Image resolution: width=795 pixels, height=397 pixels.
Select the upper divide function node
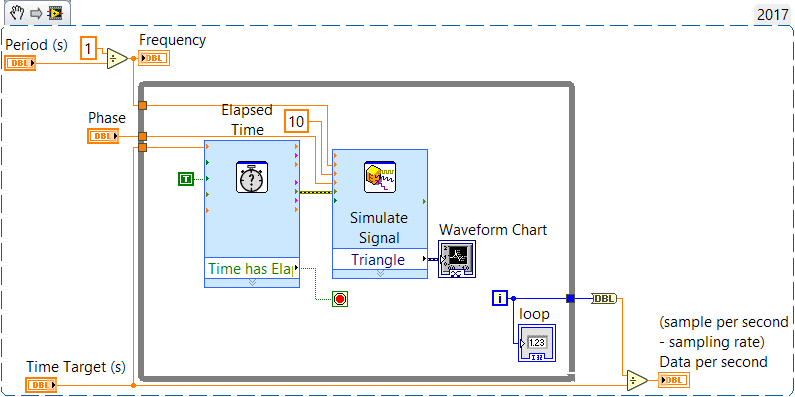tap(117, 59)
